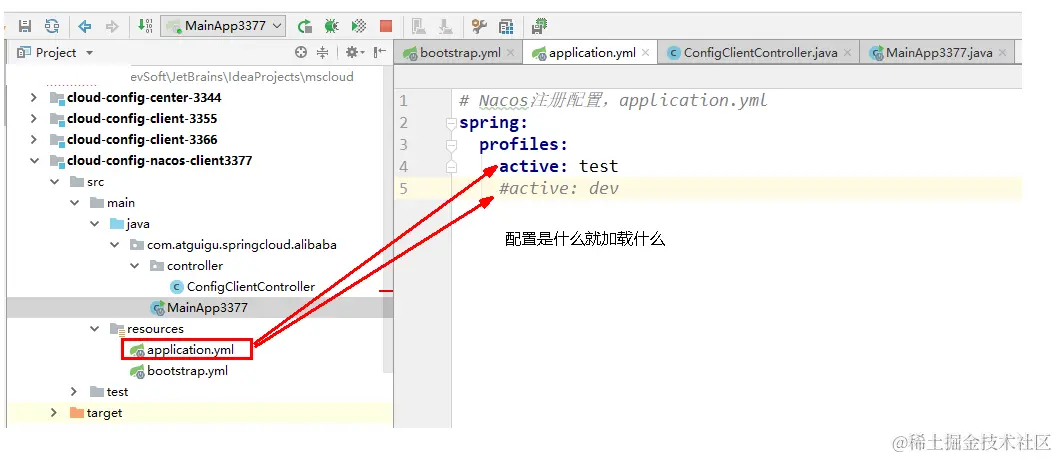Viewport: 1058px width, 459px height.
Task: Select ConfigClientController class in tree
Action: pos(251,287)
